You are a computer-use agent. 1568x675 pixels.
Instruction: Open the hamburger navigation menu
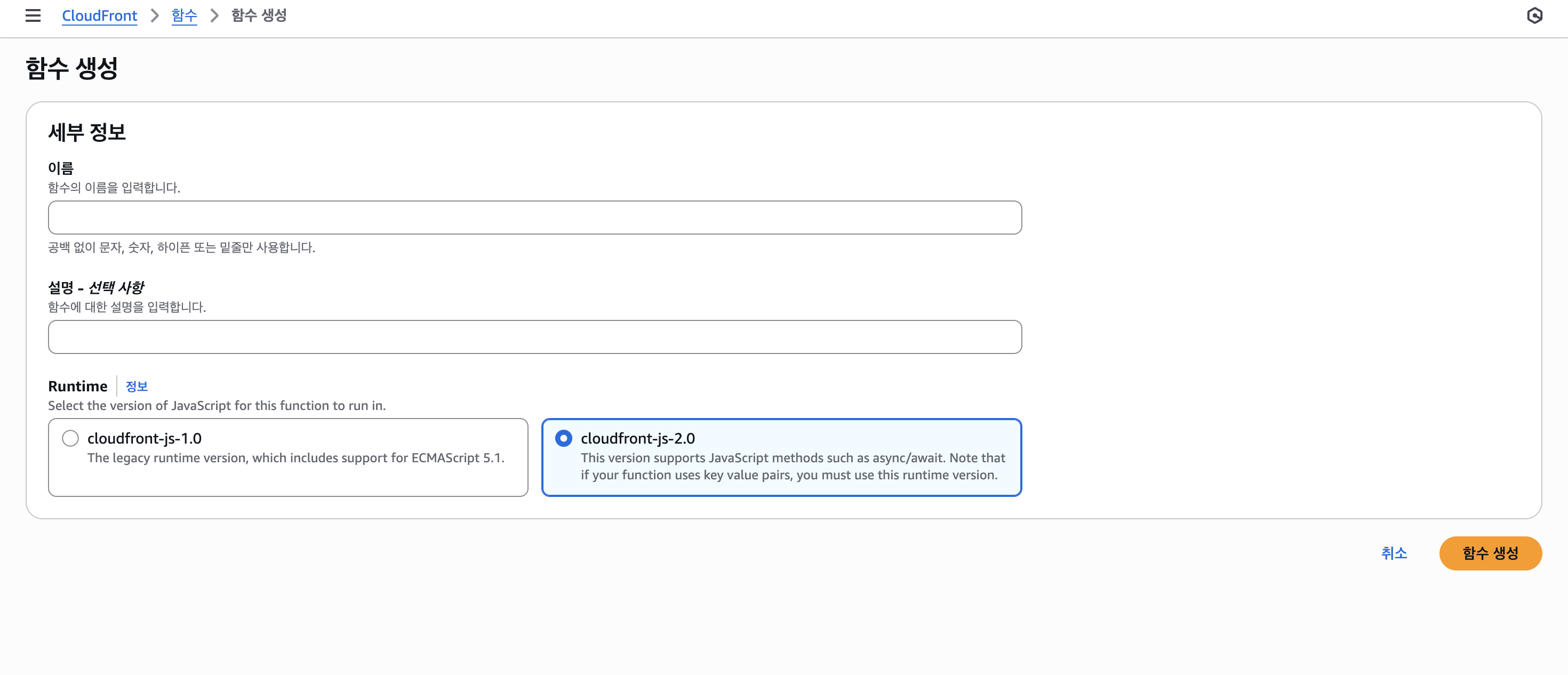click(x=33, y=16)
